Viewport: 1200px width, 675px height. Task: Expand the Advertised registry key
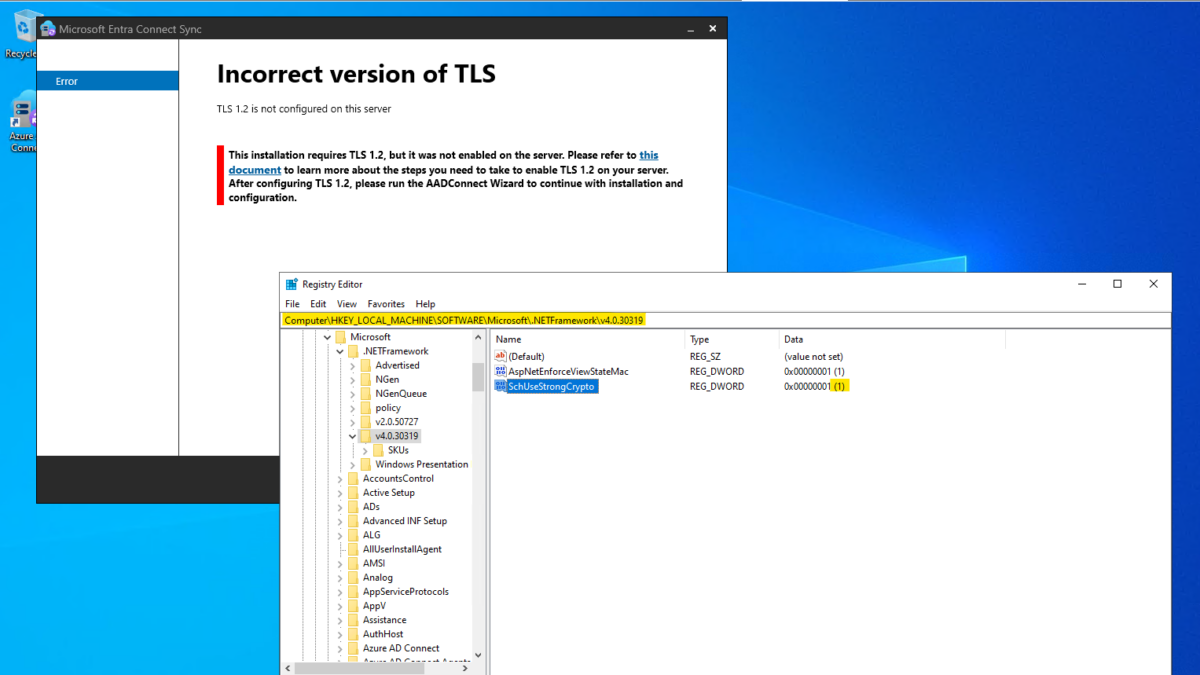pos(352,366)
